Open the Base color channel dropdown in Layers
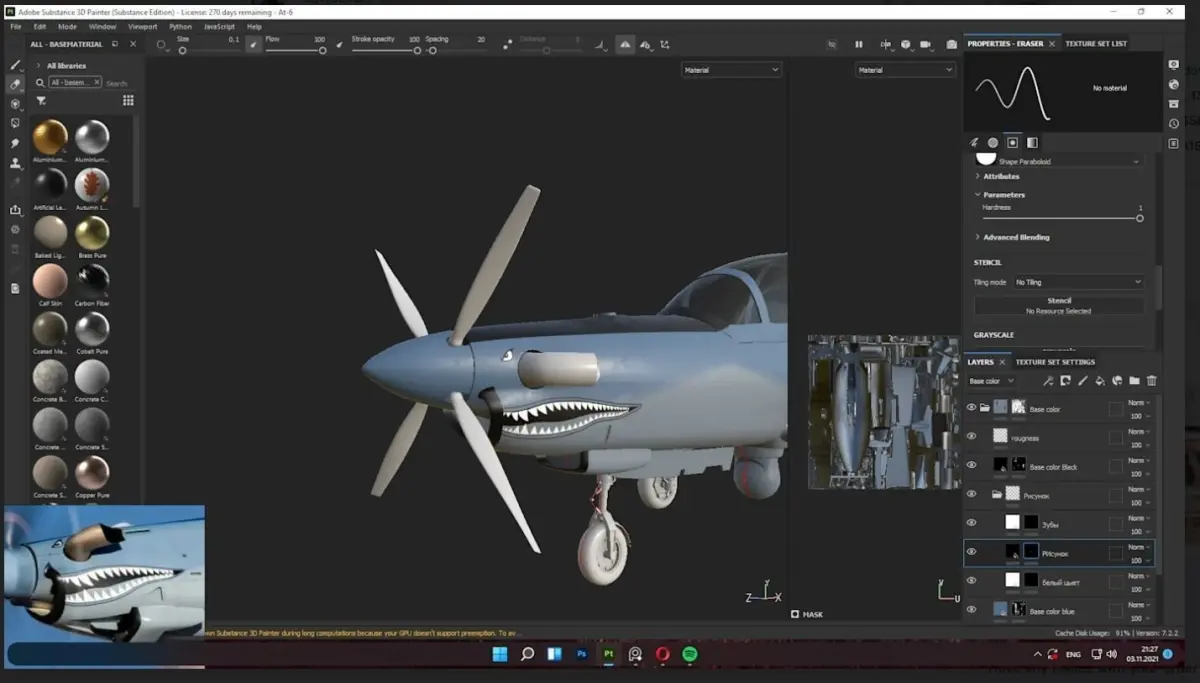 click(991, 381)
